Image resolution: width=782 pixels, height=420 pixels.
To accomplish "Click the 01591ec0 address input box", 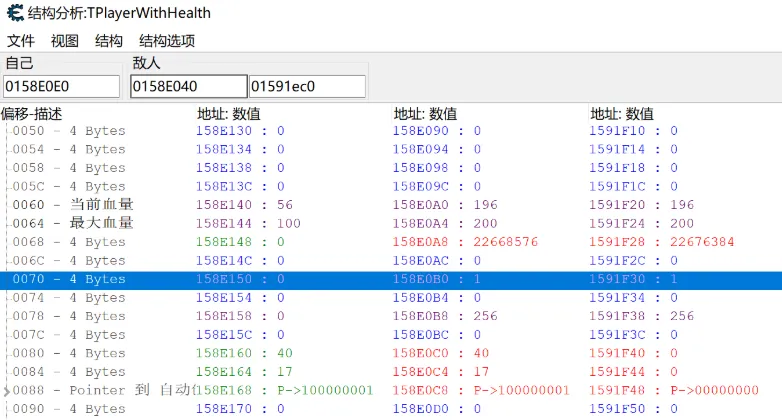I will point(306,86).
